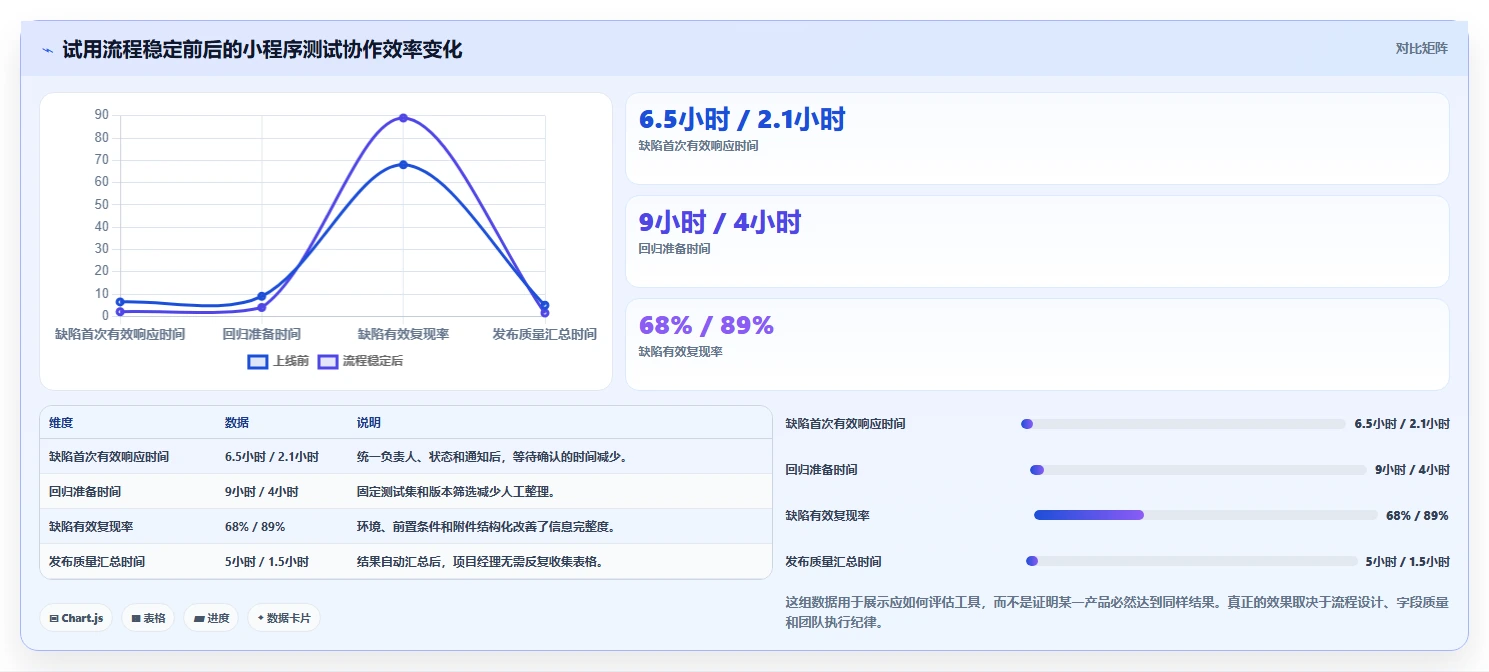Open the 68% / 89% data card
1489x672 pixels.
(x=1037, y=344)
